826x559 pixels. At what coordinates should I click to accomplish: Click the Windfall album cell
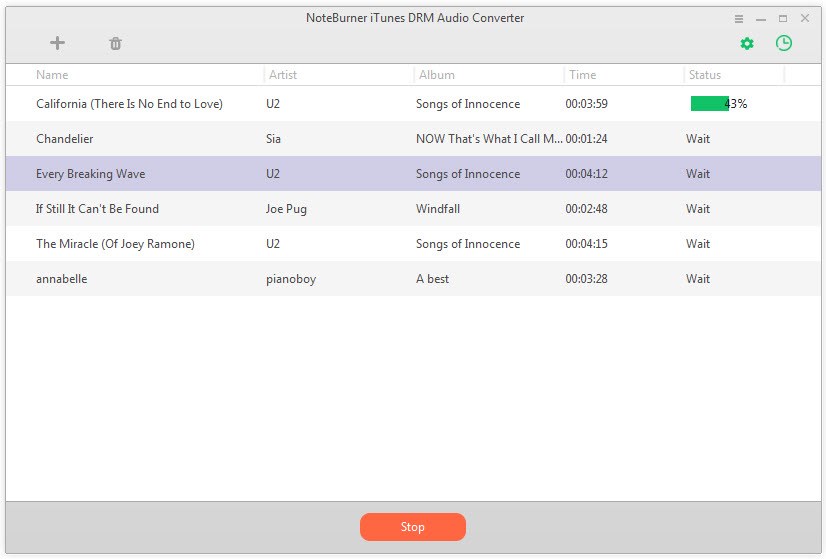pyautogui.click(x=438, y=209)
